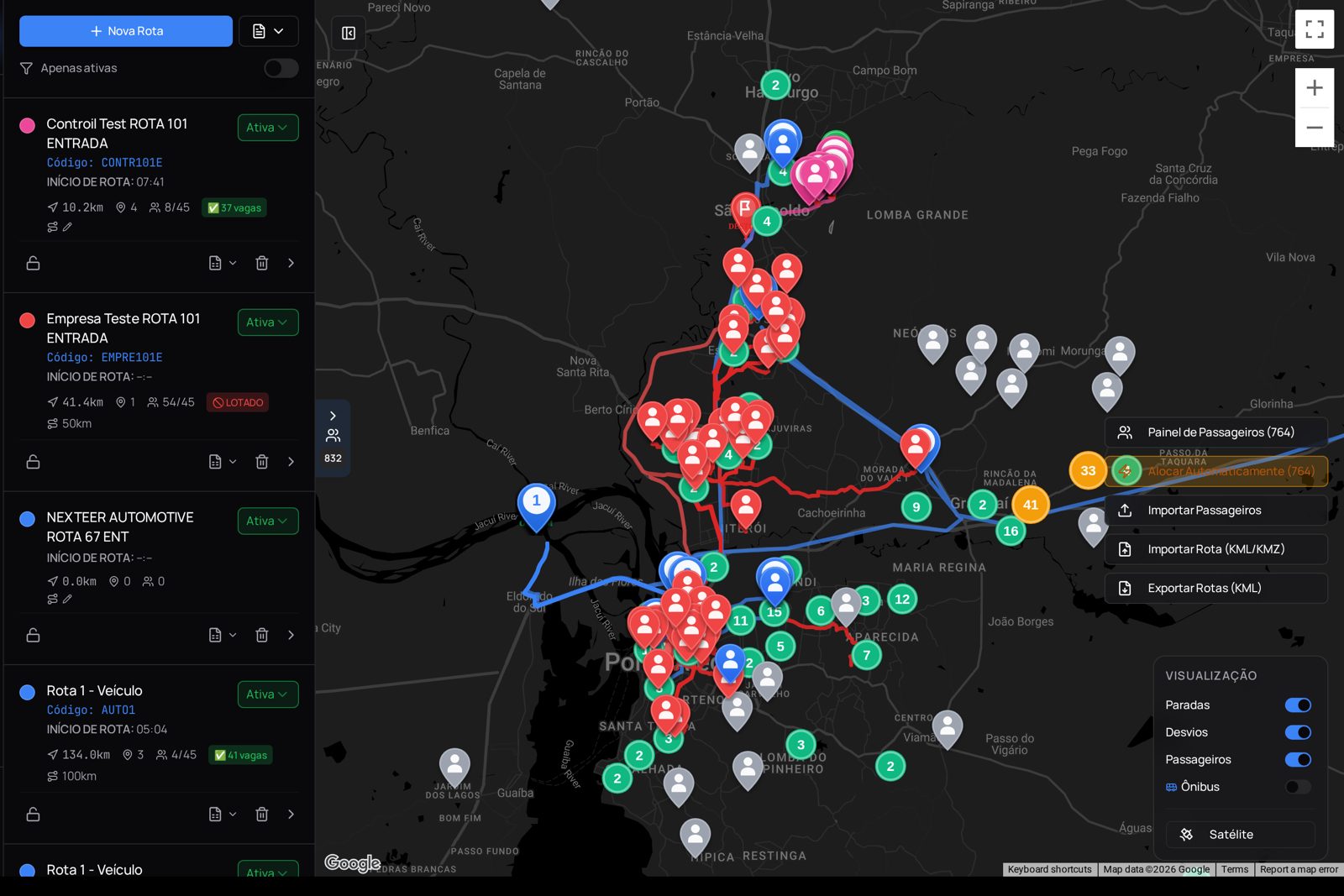Screen dimensions: 1344x896
Task: Click lock icon for Empresa Teste route
Action: point(34,462)
